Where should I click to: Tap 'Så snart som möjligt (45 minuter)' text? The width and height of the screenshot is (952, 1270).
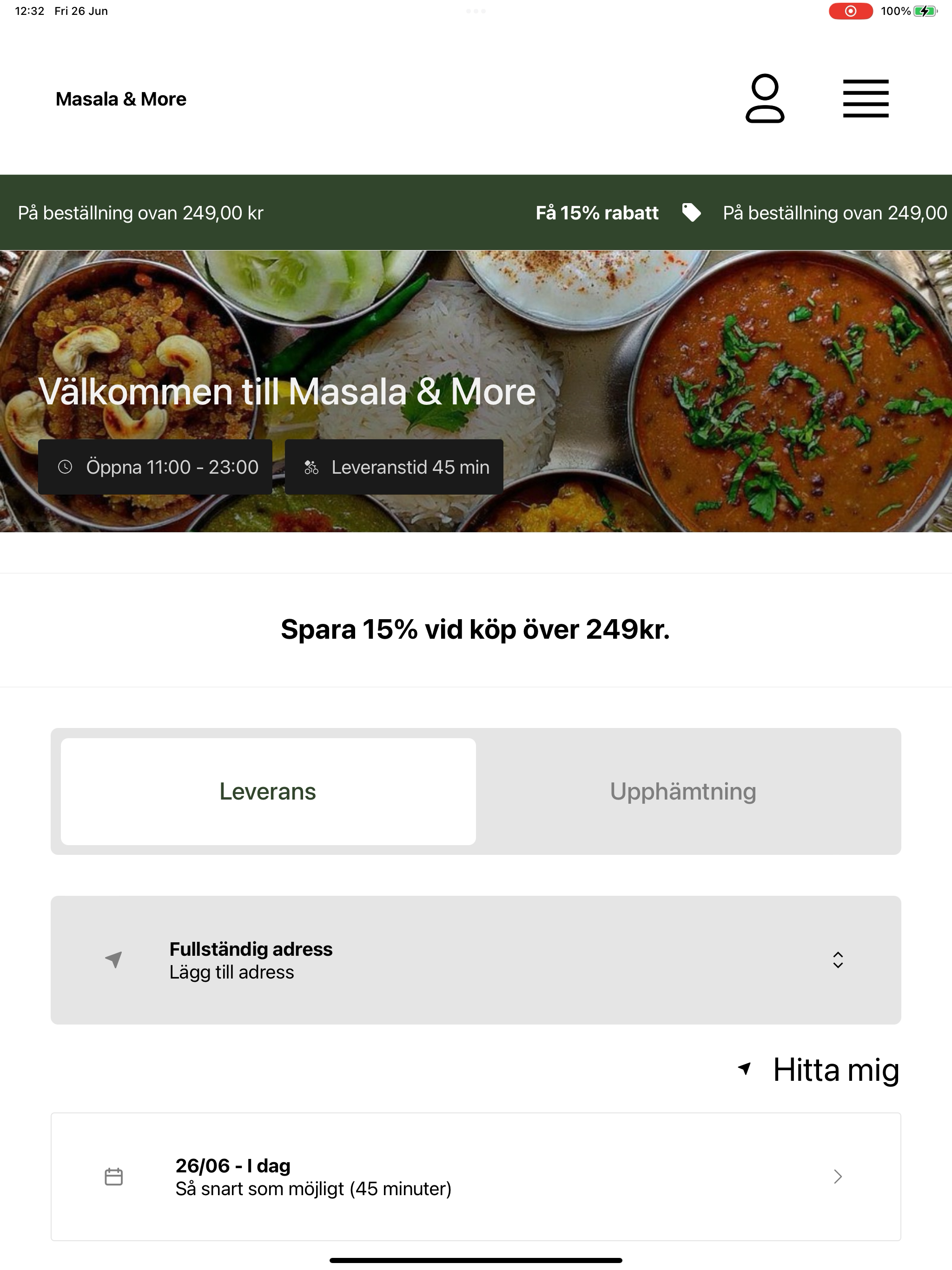313,1189
